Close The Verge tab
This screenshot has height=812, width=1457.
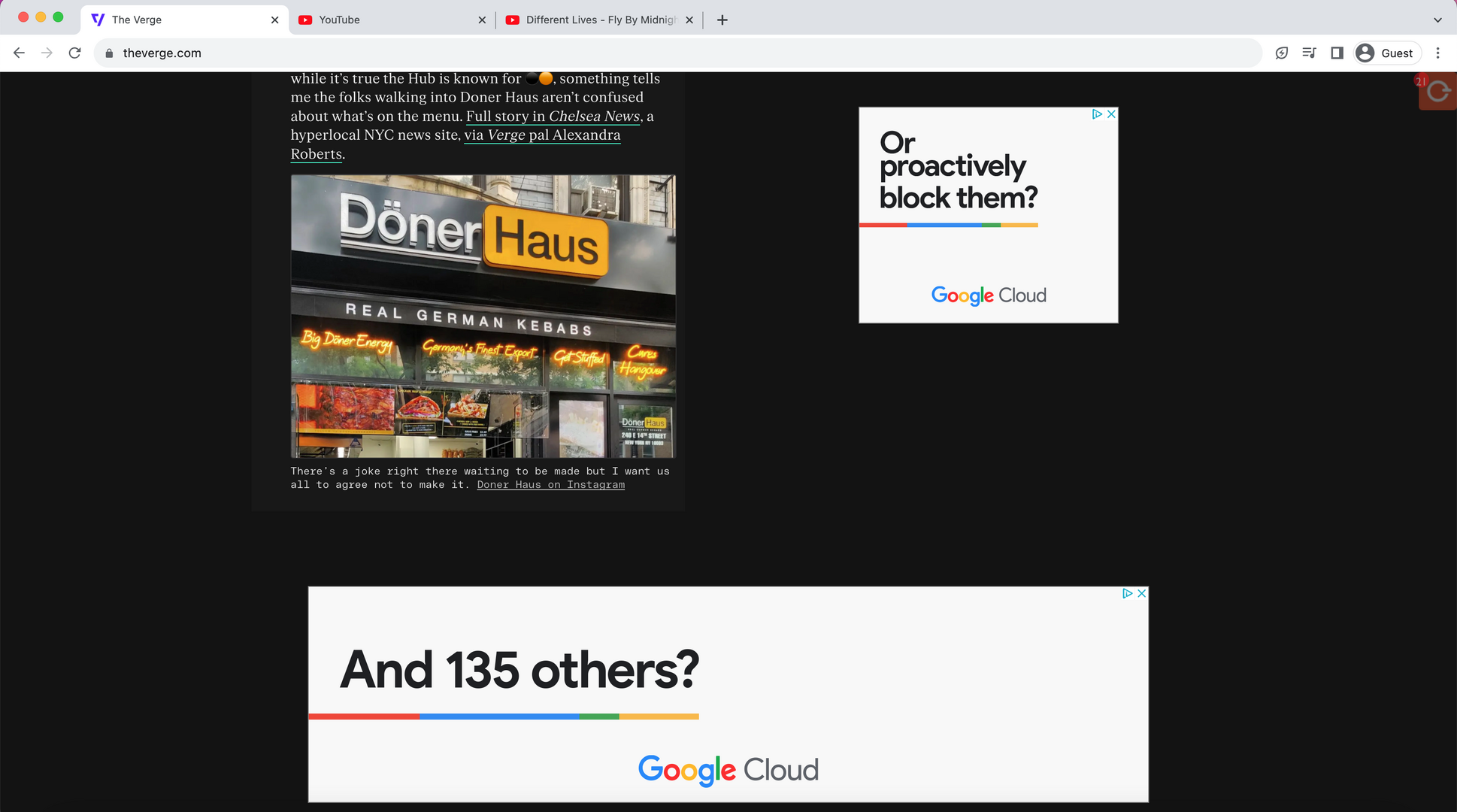[x=274, y=20]
